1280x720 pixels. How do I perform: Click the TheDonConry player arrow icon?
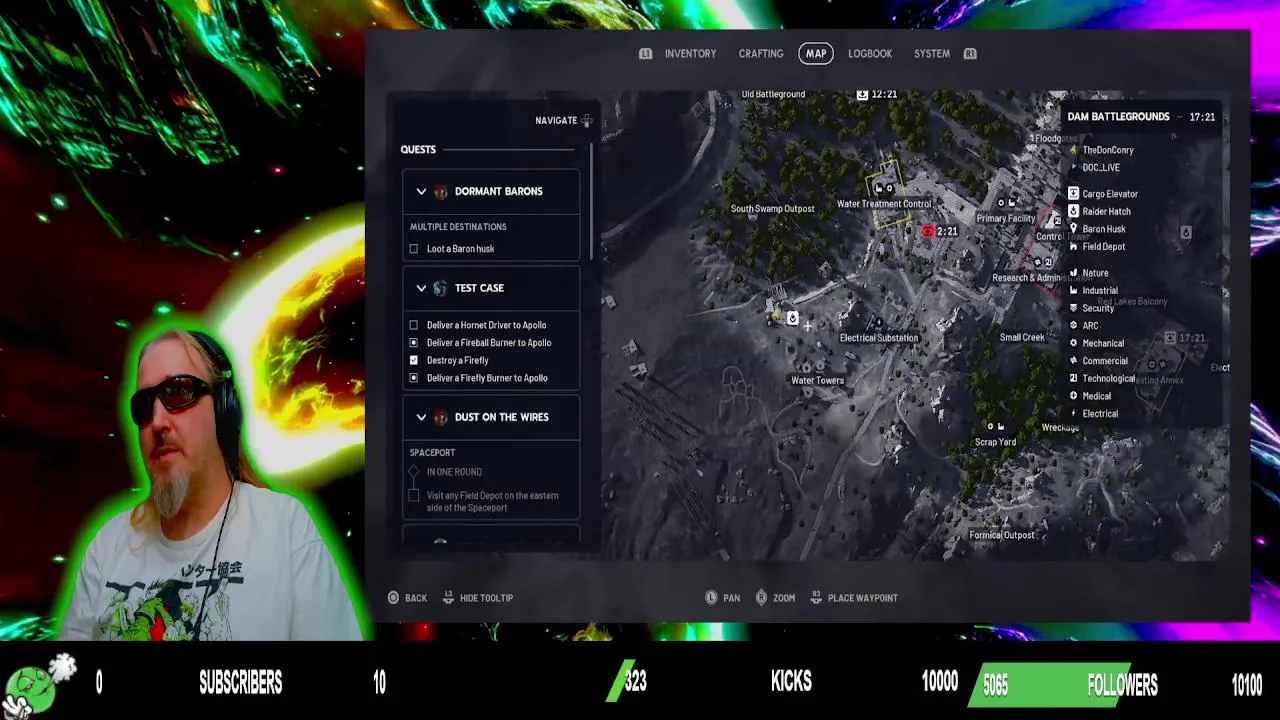pyautogui.click(x=1073, y=150)
